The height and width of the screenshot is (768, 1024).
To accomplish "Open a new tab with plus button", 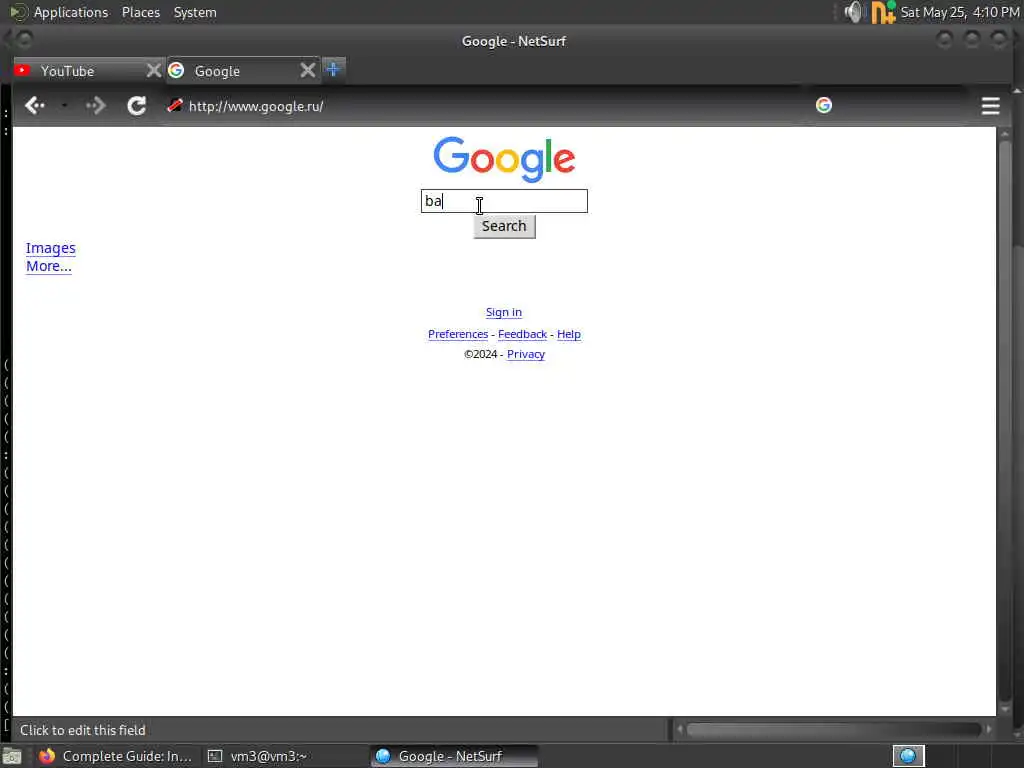I will click(333, 69).
